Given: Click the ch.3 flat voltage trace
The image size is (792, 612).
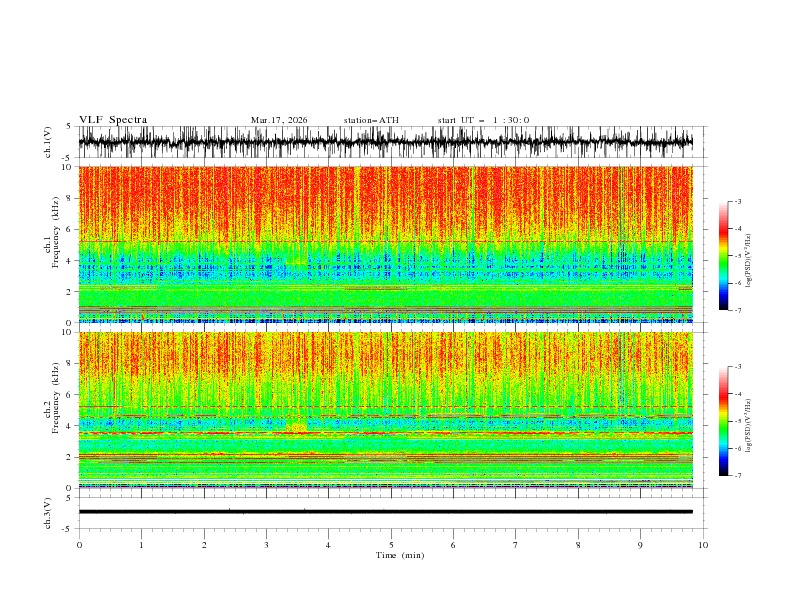Looking at the screenshot, I should [x=385, y=512].
